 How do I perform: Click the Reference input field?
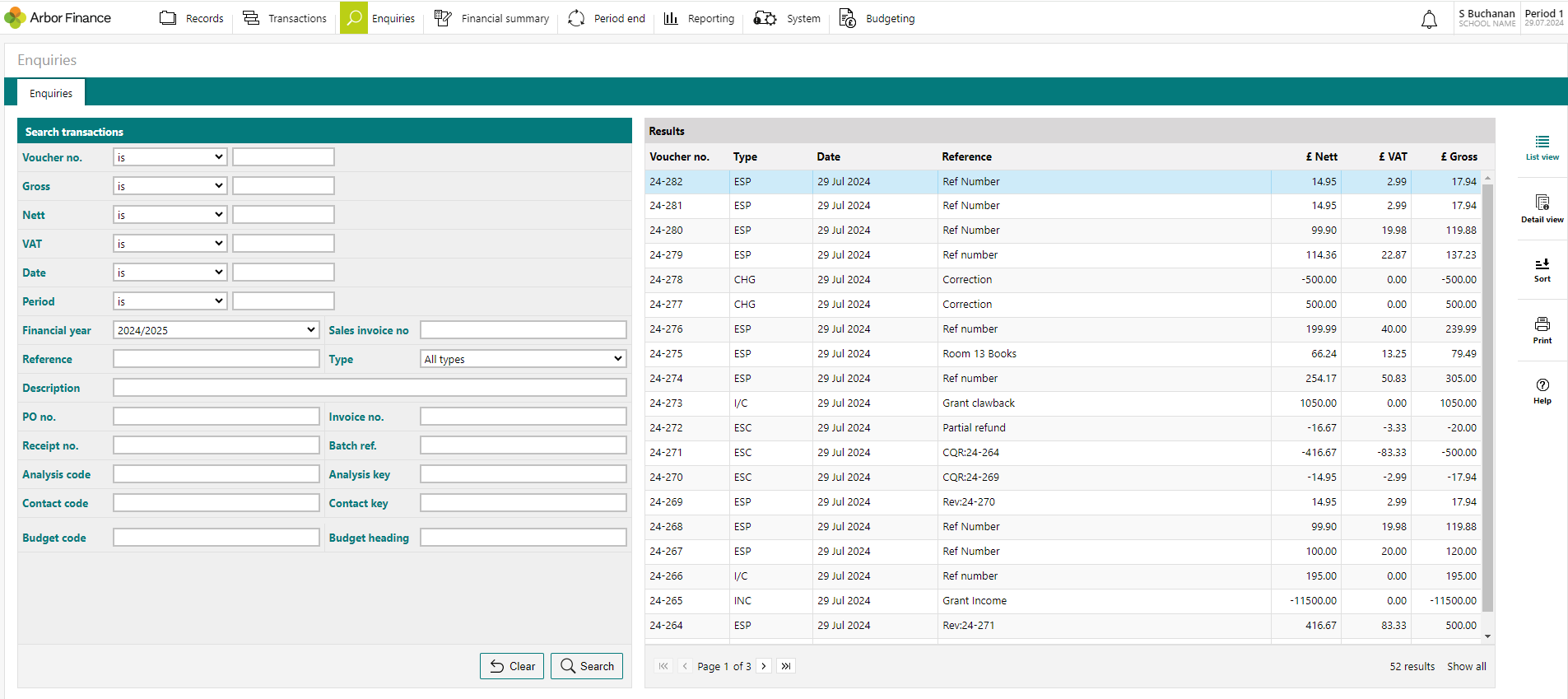(216, 359)
